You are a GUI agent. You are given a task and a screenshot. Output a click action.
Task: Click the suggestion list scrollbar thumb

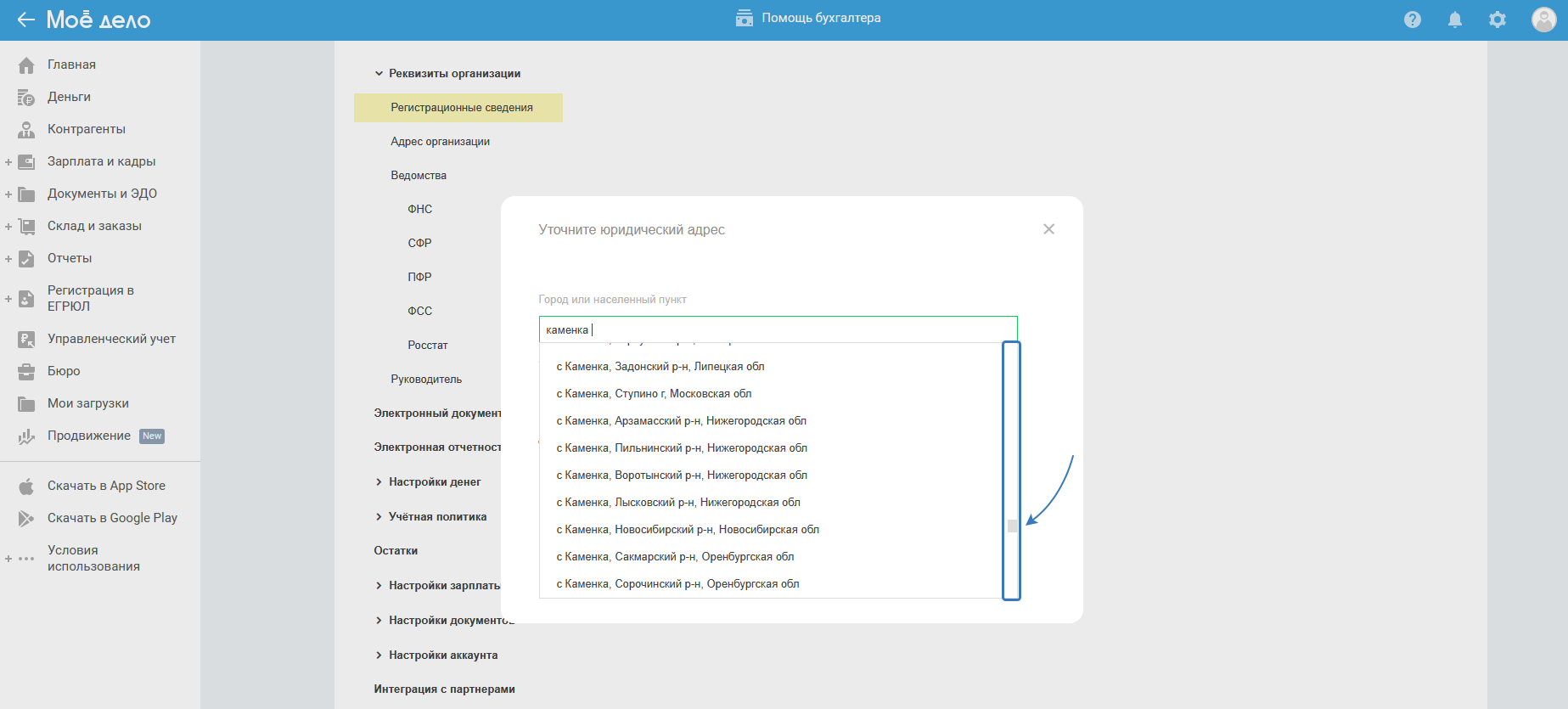click(1012, 526)
